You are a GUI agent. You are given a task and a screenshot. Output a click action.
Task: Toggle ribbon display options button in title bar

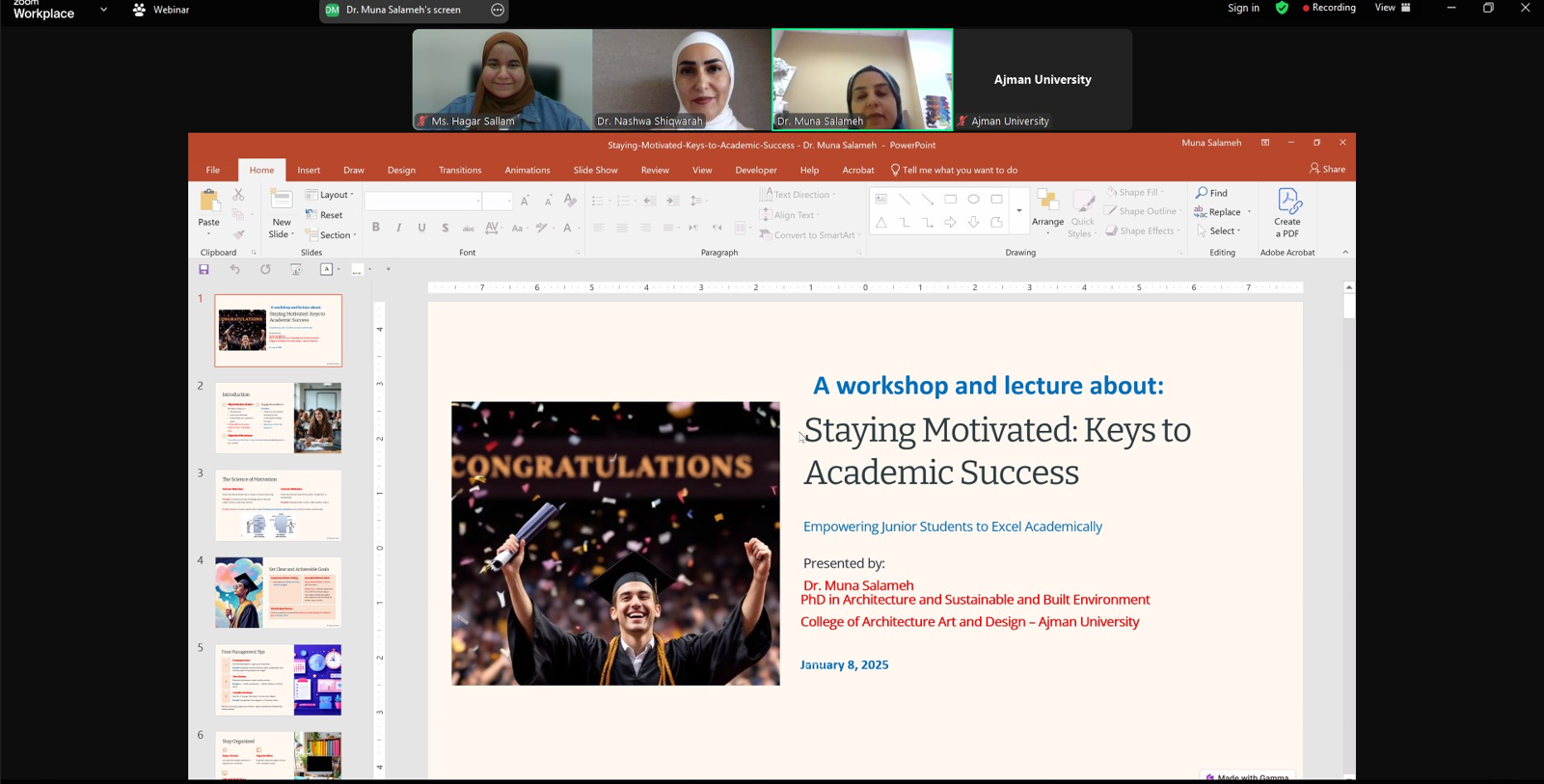point(1265,143)
